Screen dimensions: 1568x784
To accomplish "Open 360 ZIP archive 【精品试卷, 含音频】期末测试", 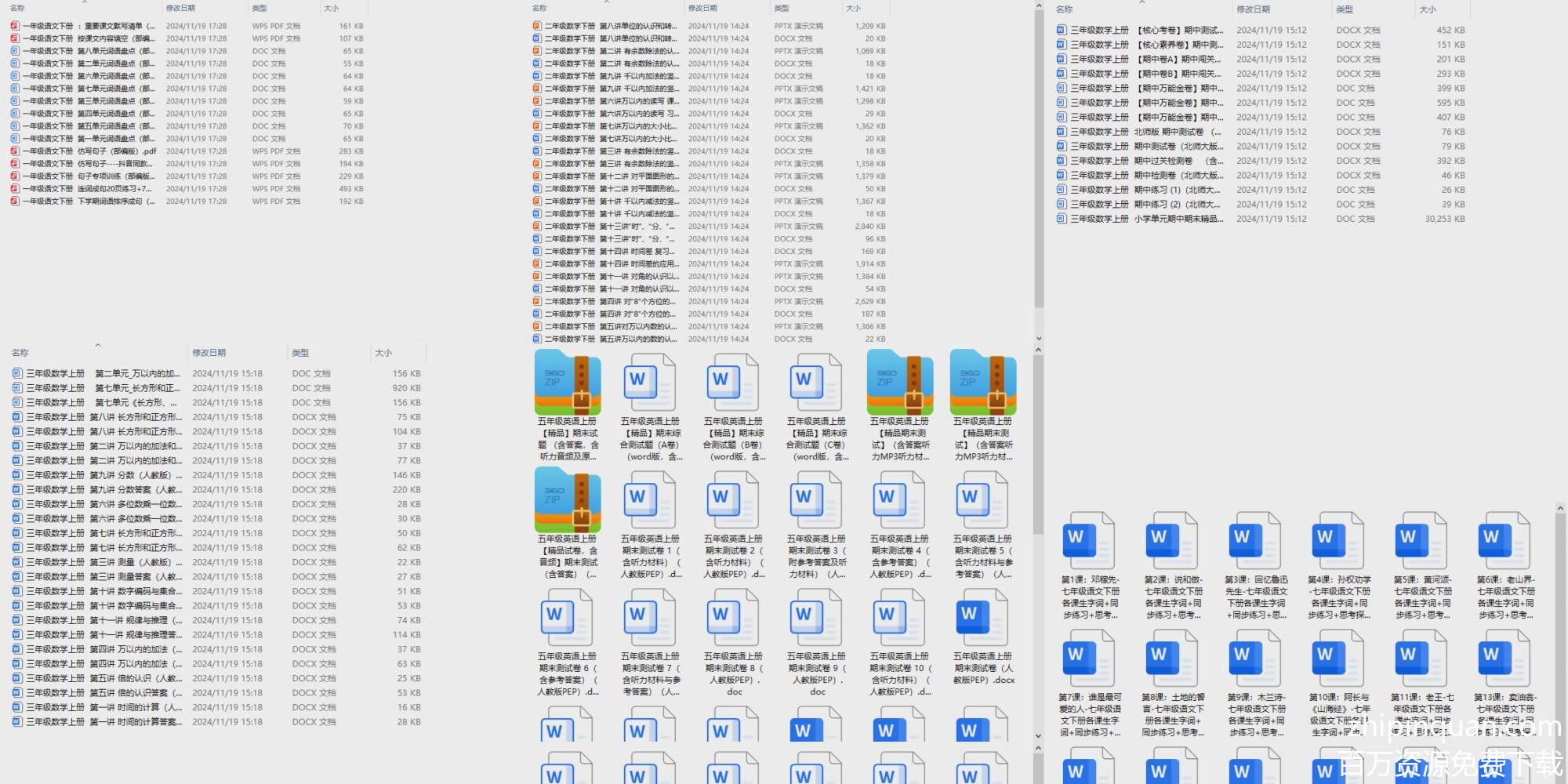I will point(568,501).
